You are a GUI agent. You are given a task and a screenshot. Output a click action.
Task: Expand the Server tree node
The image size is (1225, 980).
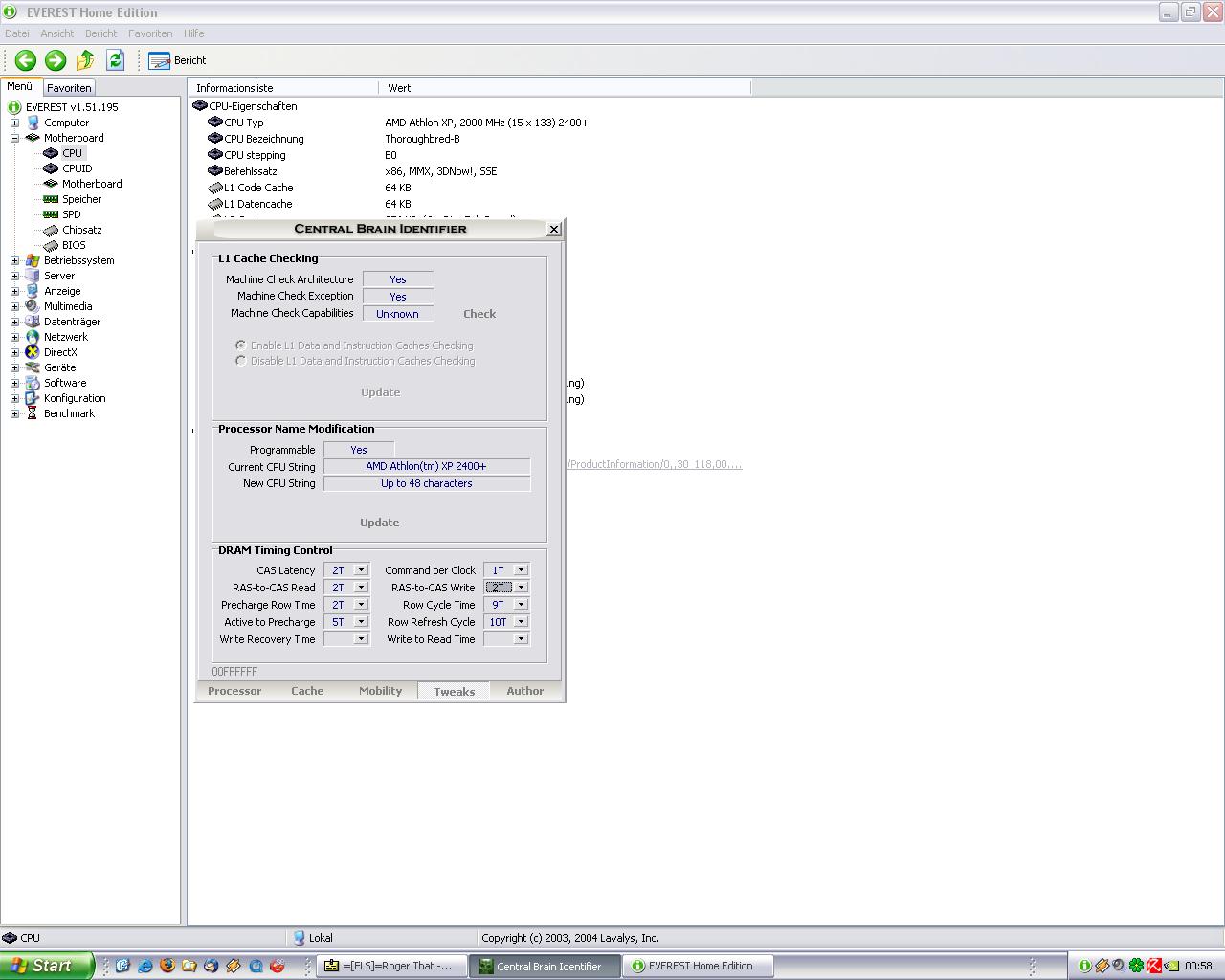(x=14, y=276)
